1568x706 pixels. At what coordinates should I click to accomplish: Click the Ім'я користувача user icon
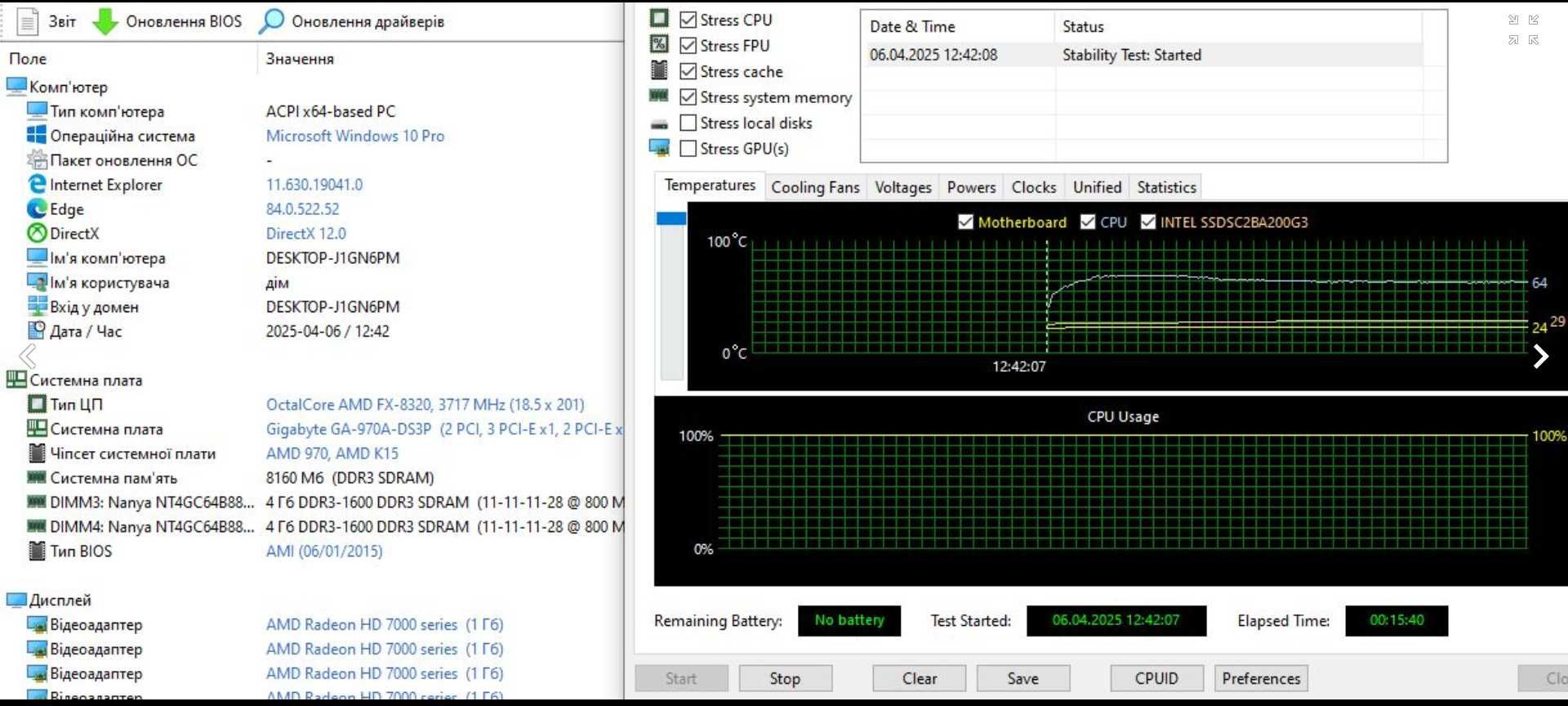37,283
